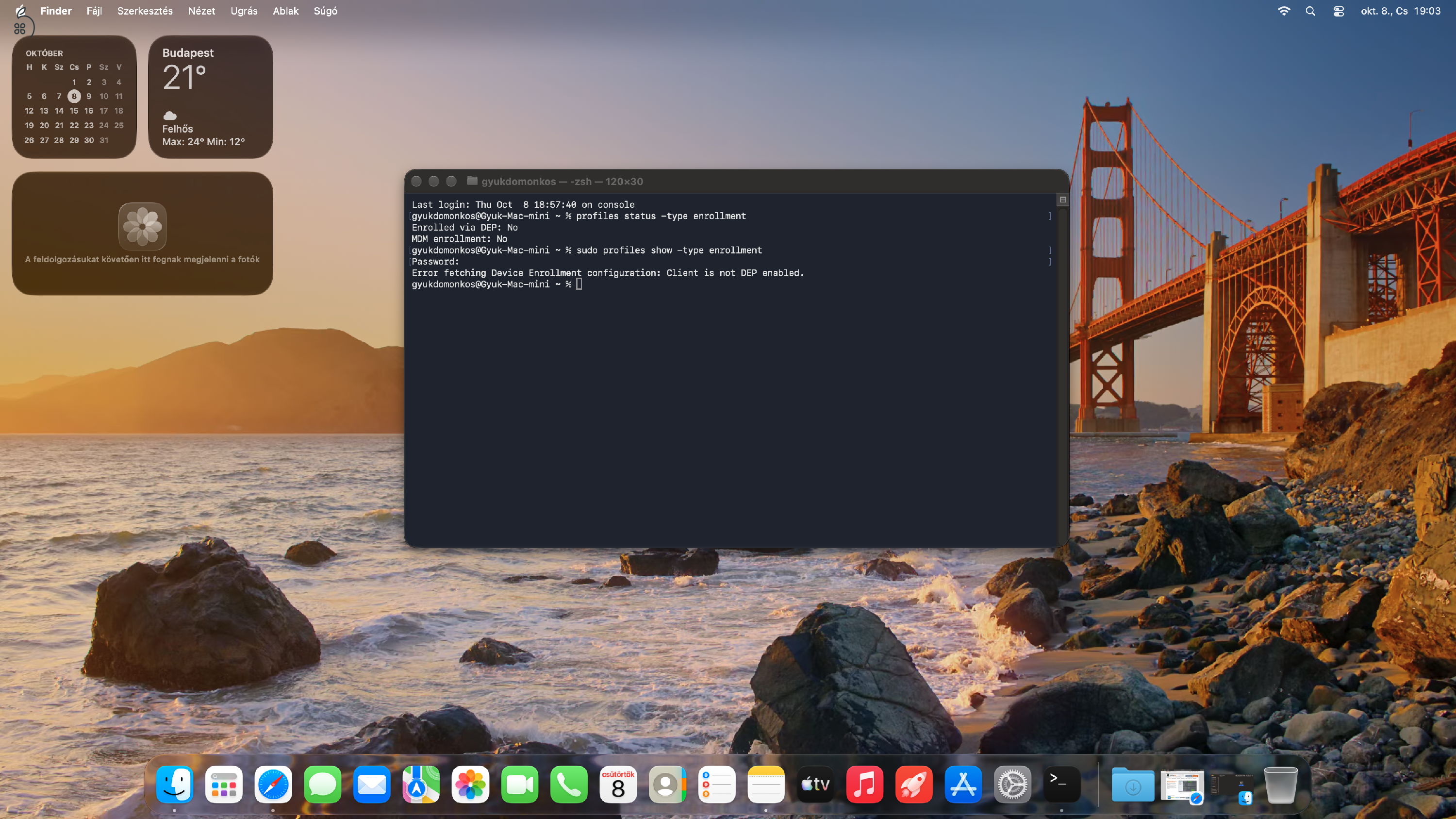Click the Photos widget flower icon
1456x819 pixels.
pyautogui.click(x=142, y=226)
